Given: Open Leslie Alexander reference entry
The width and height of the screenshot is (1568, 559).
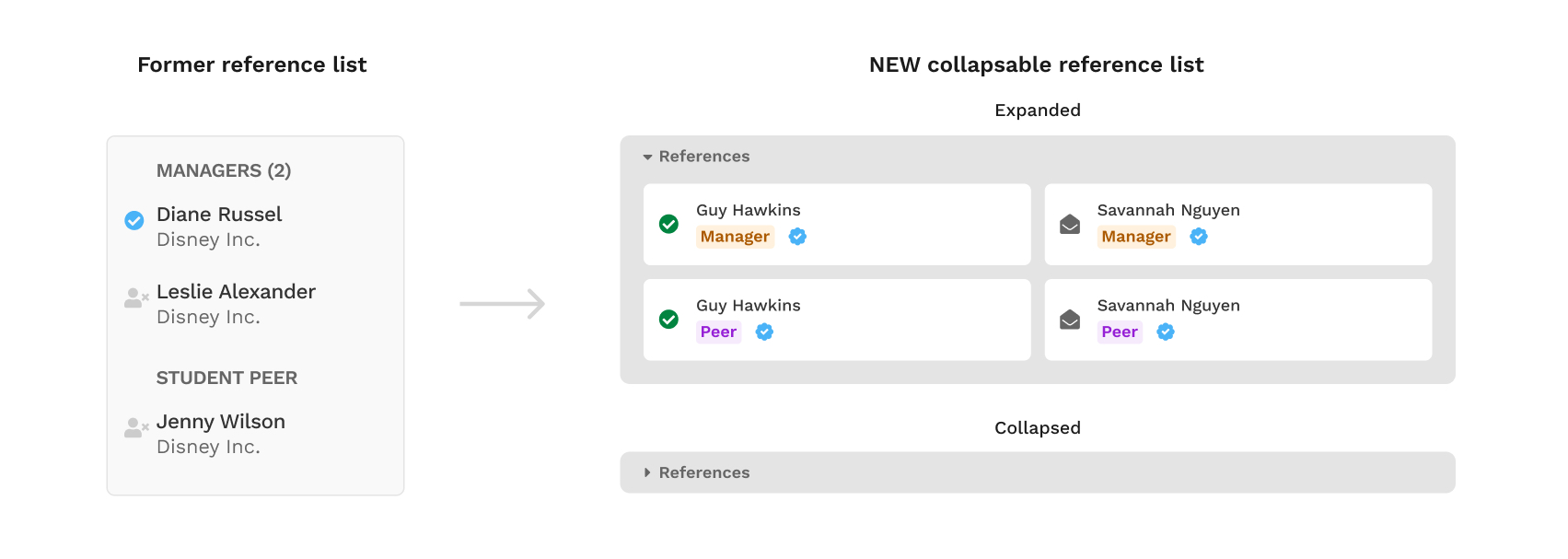Looking at the screenshot, I should (236, 292).
